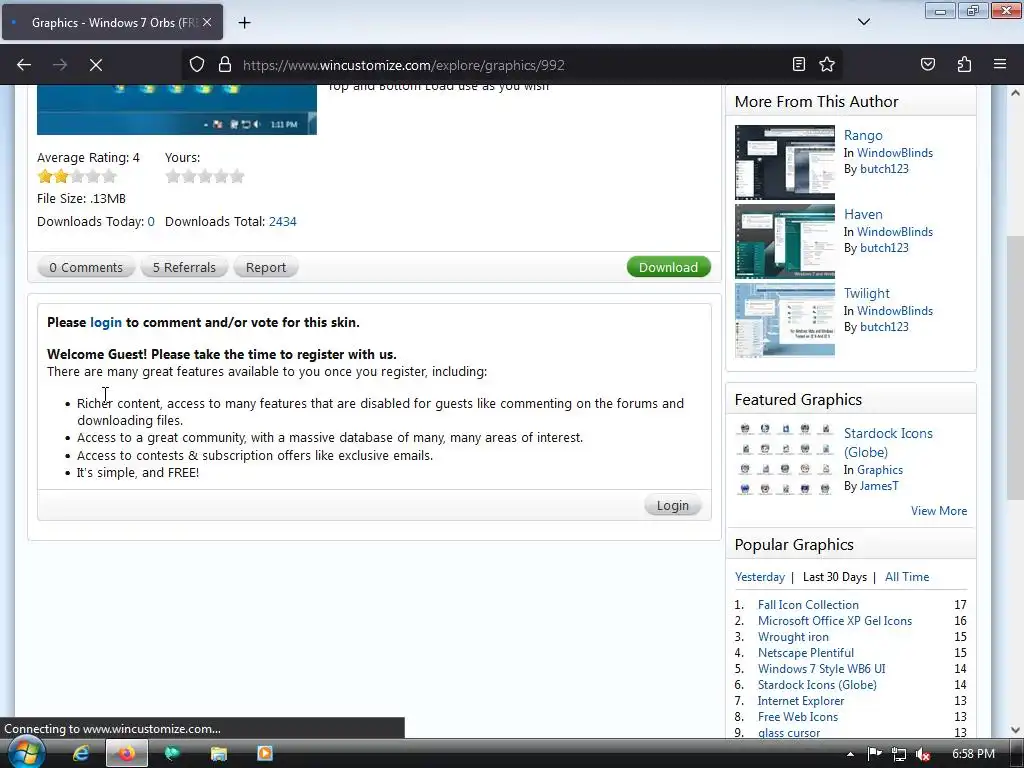Open the skin preview screenshot image

coord(176,110)
